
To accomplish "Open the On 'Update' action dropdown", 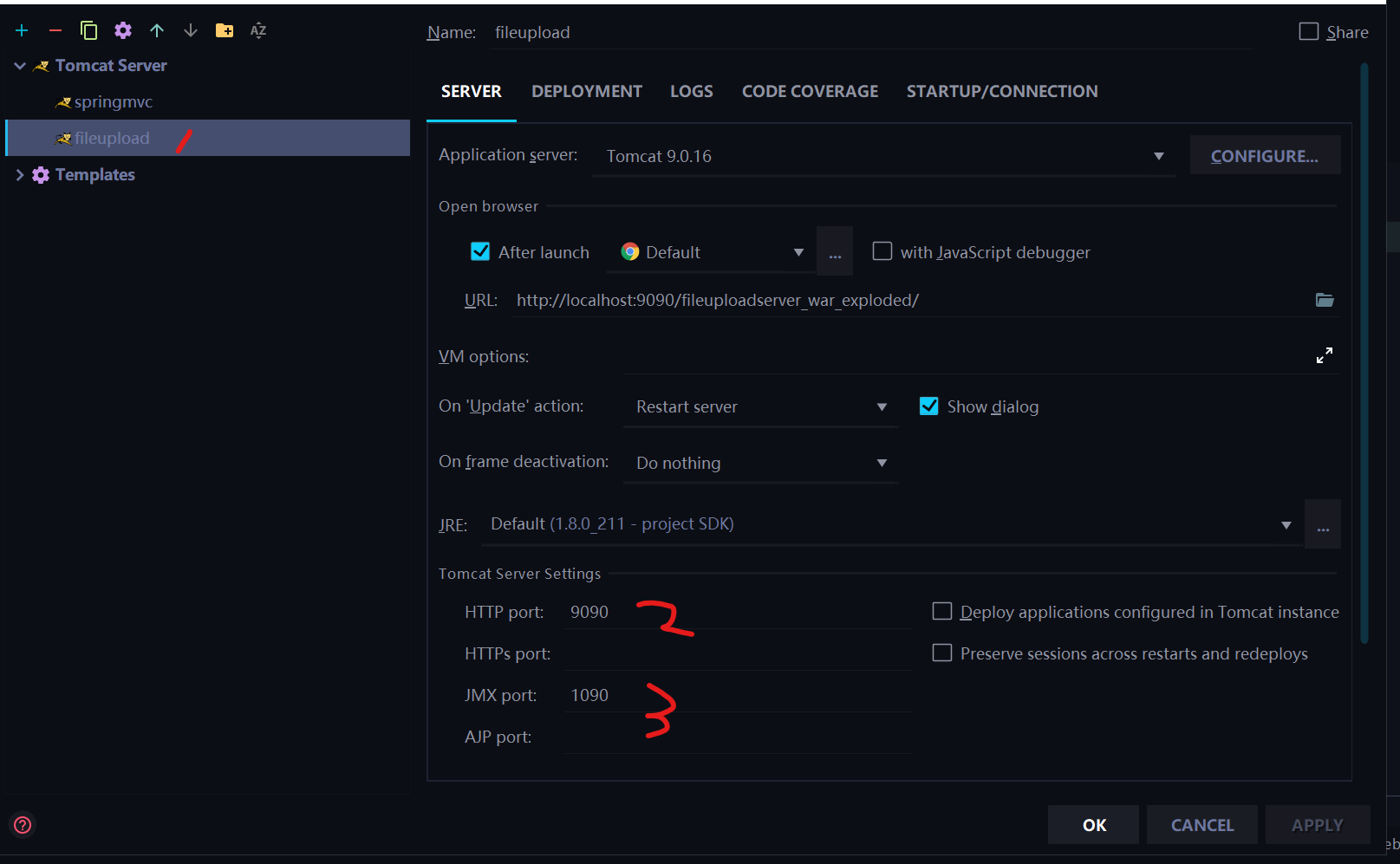I will (760, 406).
